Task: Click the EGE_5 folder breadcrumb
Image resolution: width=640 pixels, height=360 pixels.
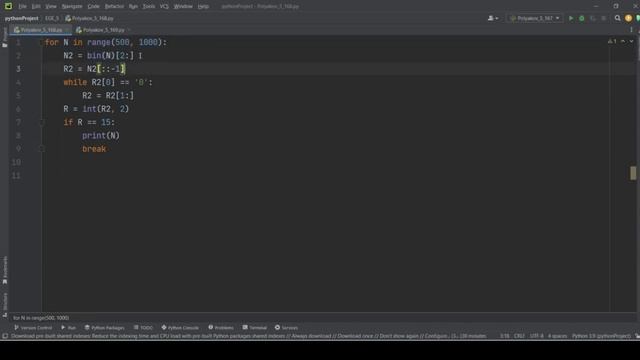Action: 52,18
